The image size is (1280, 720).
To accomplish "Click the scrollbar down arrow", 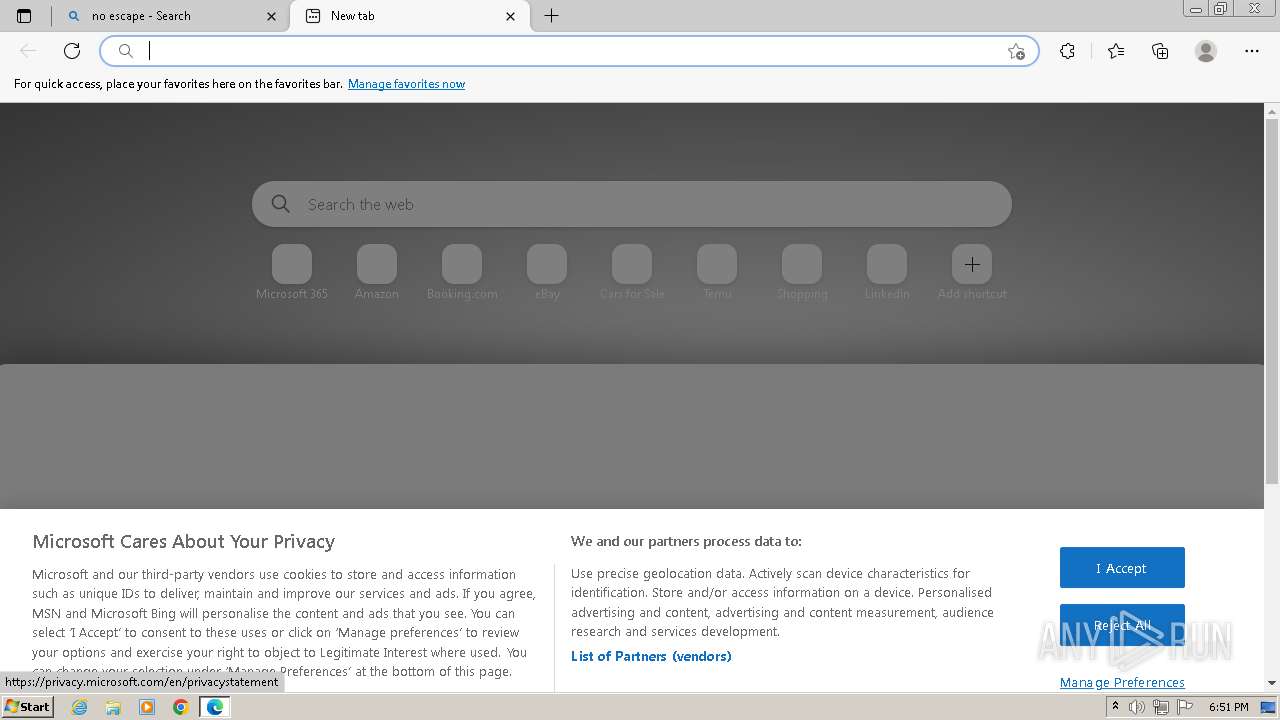I will 1272,683.
